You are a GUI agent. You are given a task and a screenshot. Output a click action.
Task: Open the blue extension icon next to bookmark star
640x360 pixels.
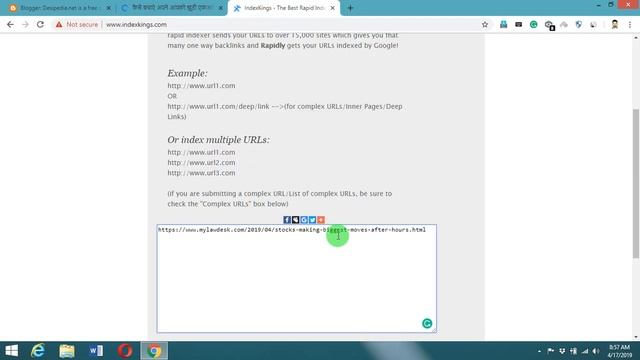coord(504,24)
